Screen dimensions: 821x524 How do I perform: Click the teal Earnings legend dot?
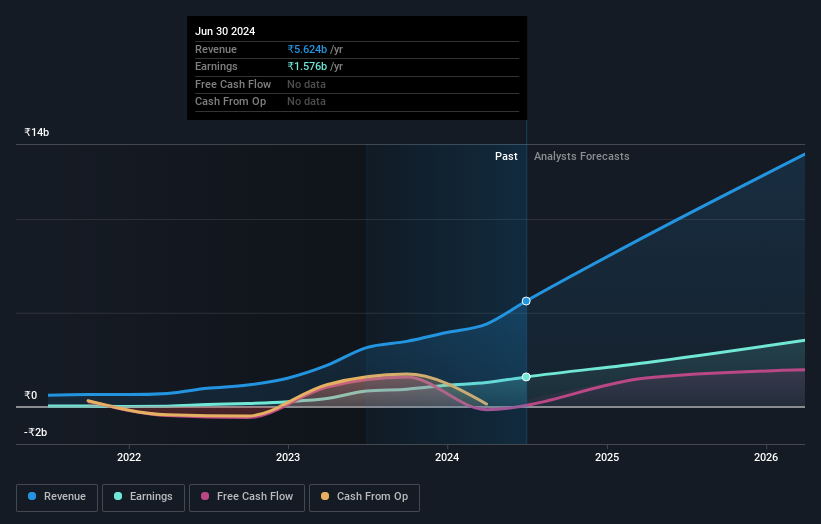pos(118,496)
